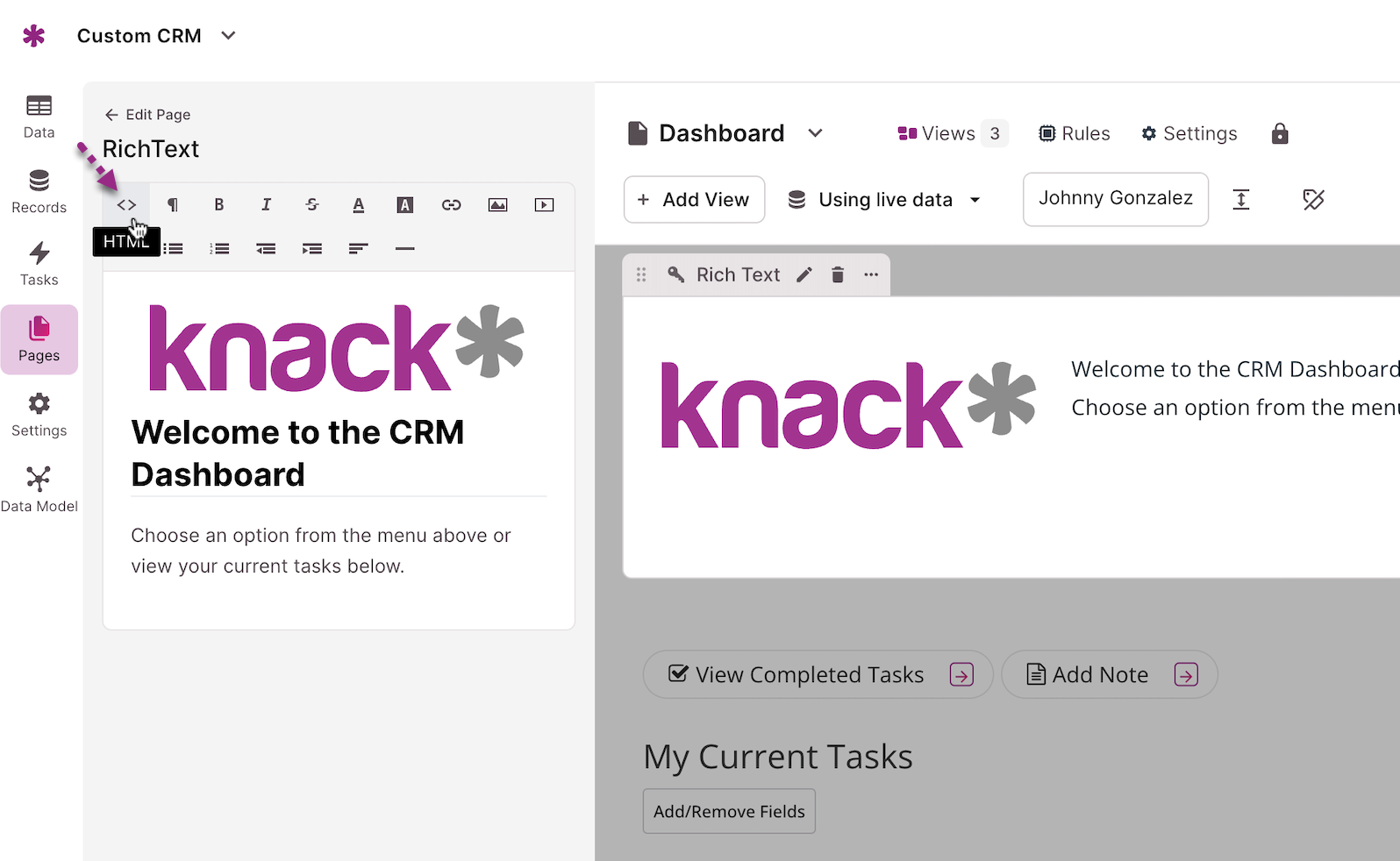Select the Johnny Gonzalez user field

coord(1116,199)
